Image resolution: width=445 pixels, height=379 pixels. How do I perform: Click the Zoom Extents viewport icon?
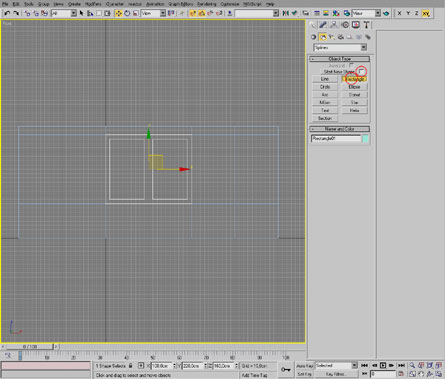click(430, 366)
